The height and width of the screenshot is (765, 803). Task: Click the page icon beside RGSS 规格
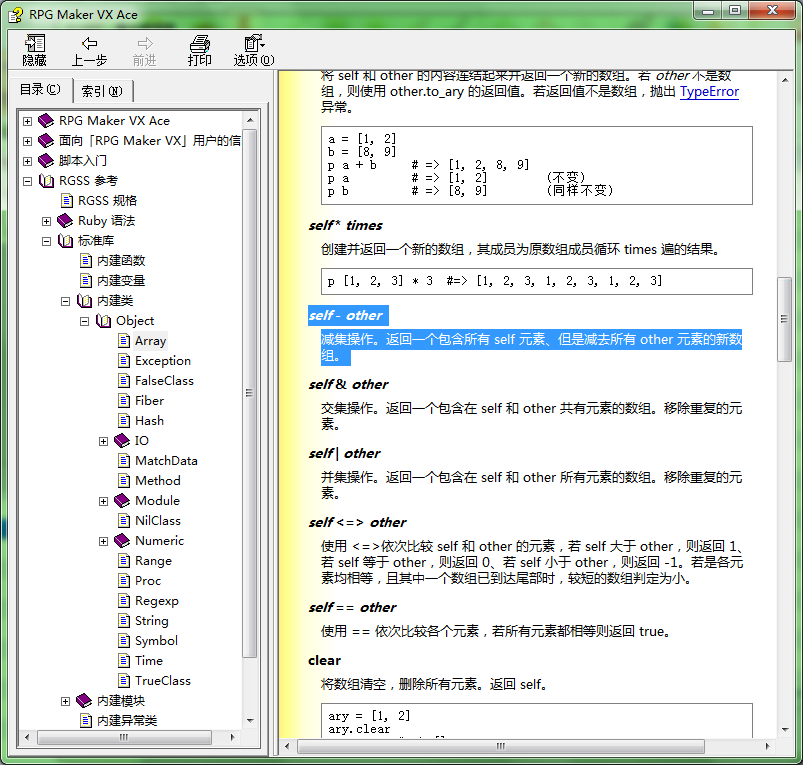(x=67, y=201)
